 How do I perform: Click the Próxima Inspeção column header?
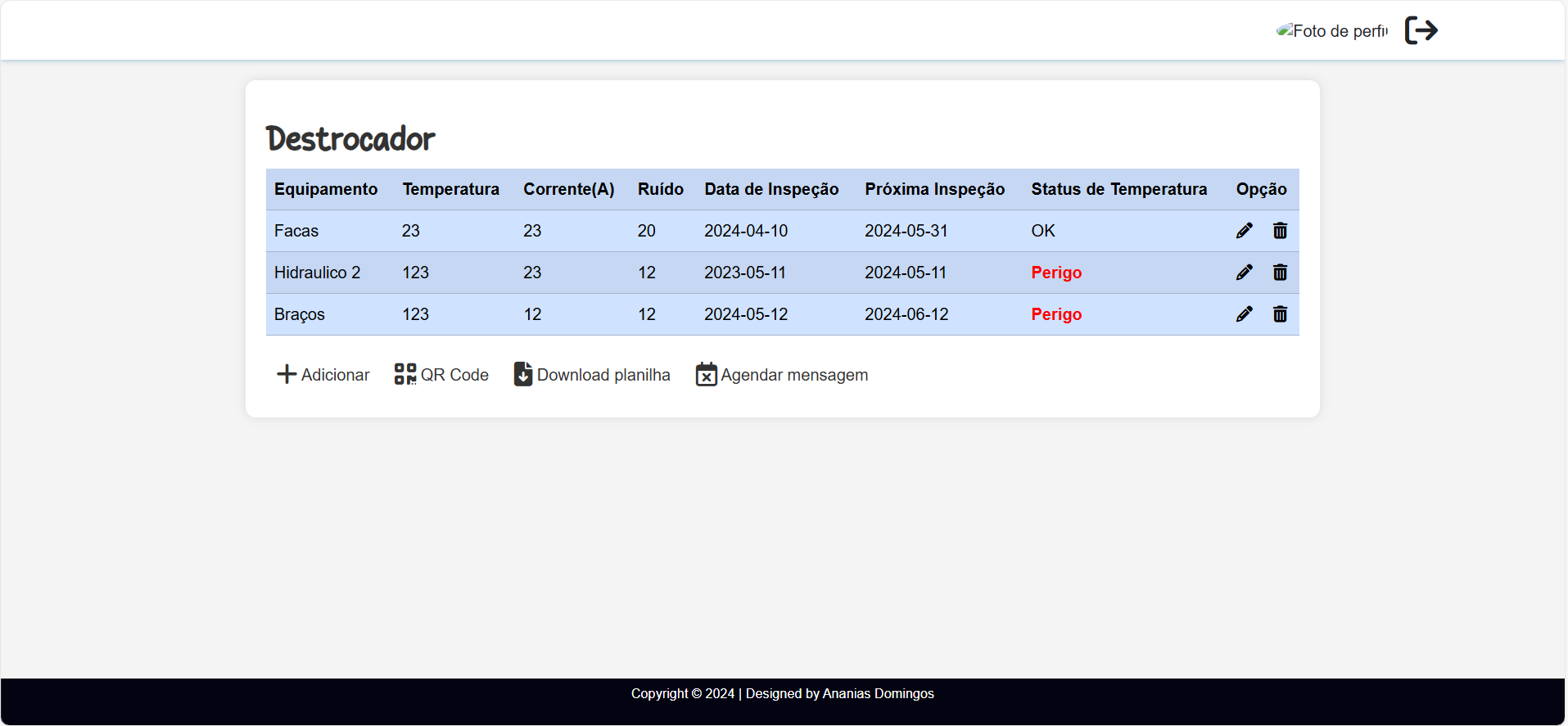(x=934, y=189)
